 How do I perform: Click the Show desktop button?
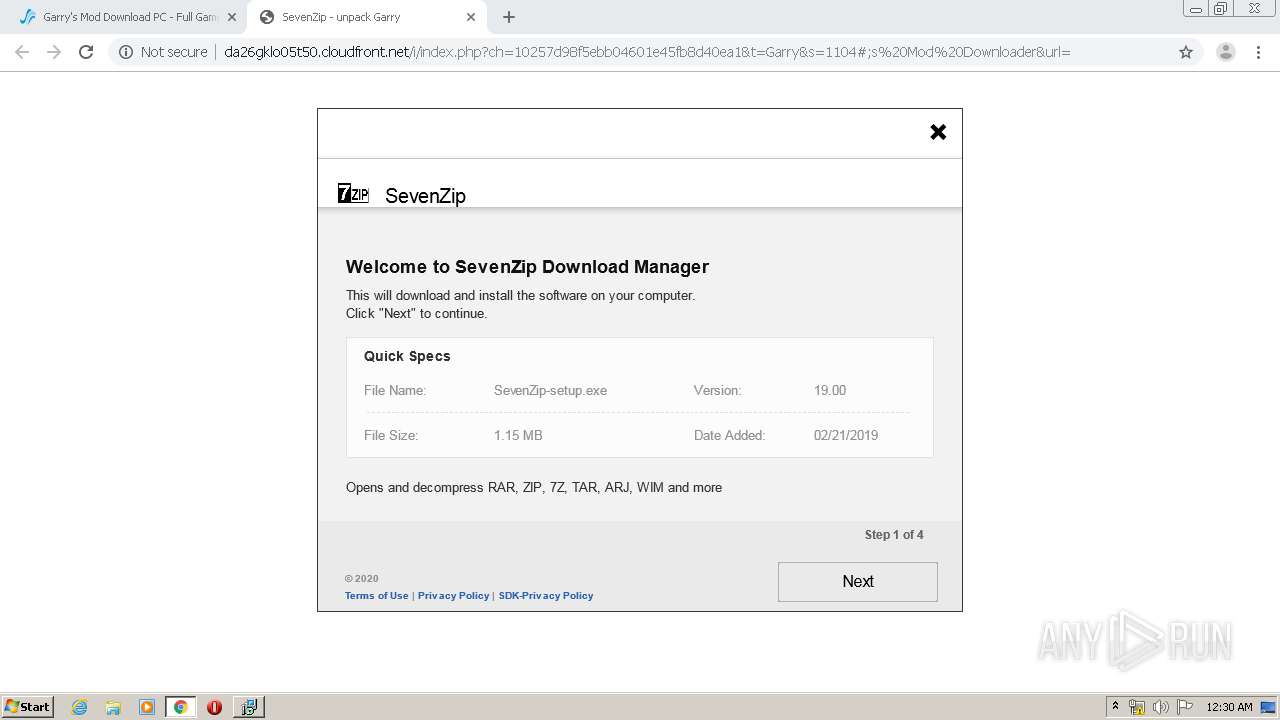tap(1269, 707)
